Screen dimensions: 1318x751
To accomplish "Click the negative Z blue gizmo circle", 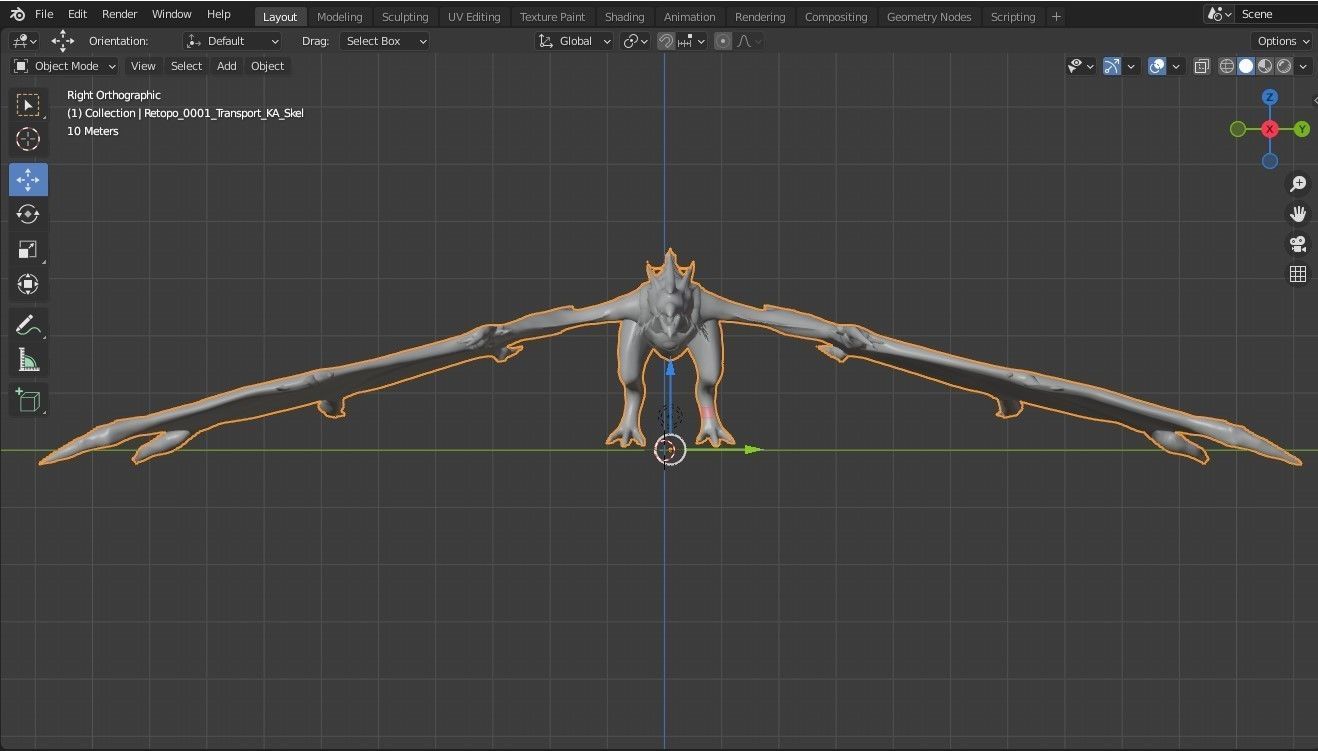I will [1270, 161].
